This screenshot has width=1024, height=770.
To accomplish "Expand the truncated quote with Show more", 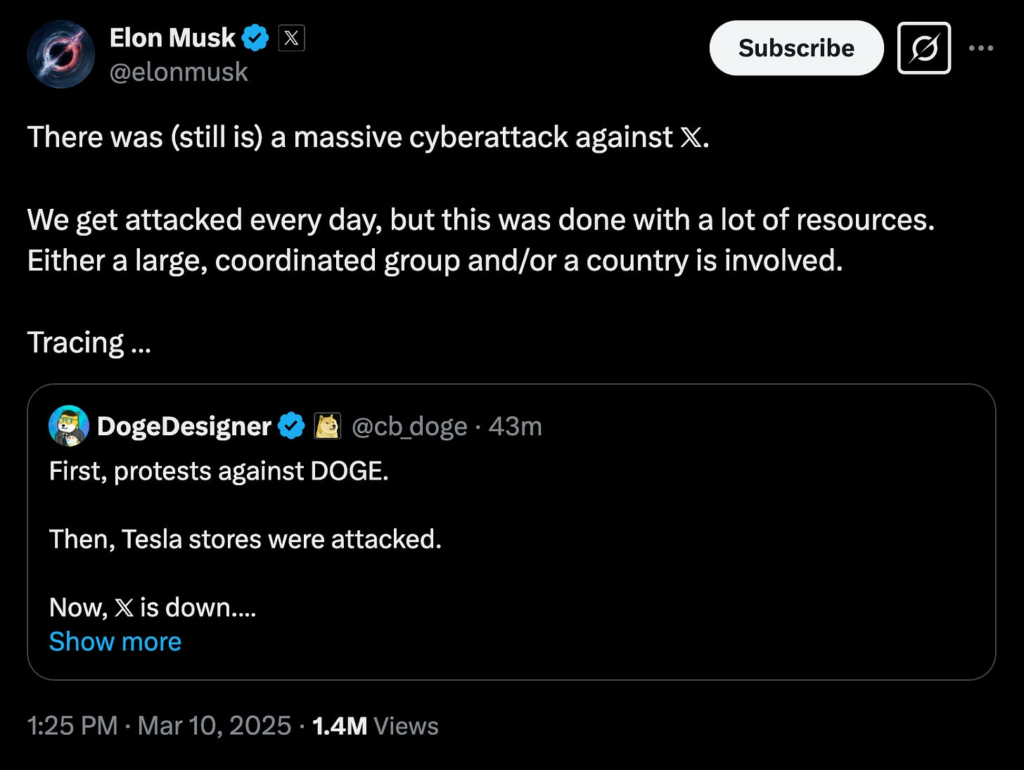I will (x=114, y=641).
